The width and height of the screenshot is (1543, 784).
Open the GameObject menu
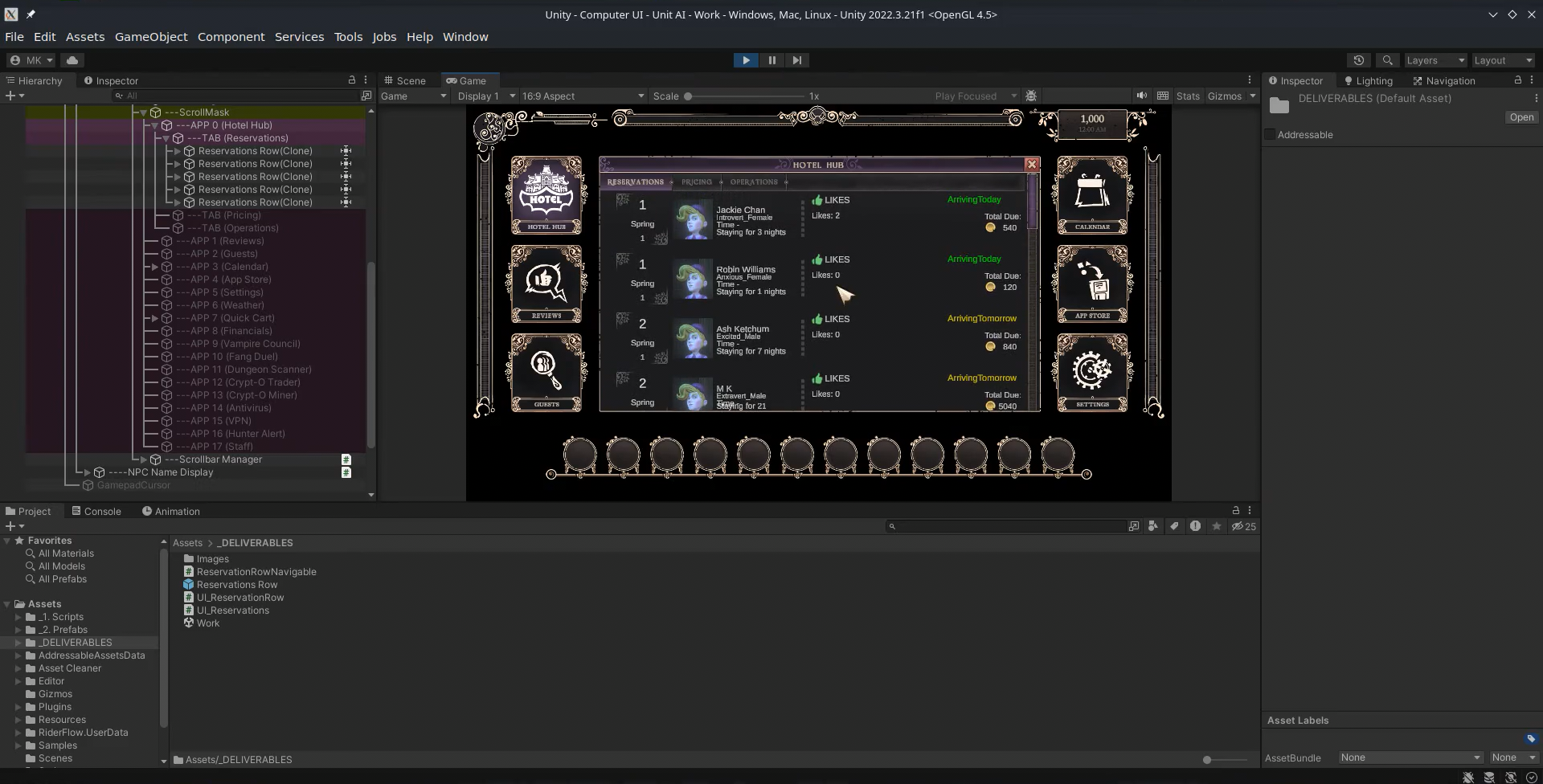(x=151, y=37)
